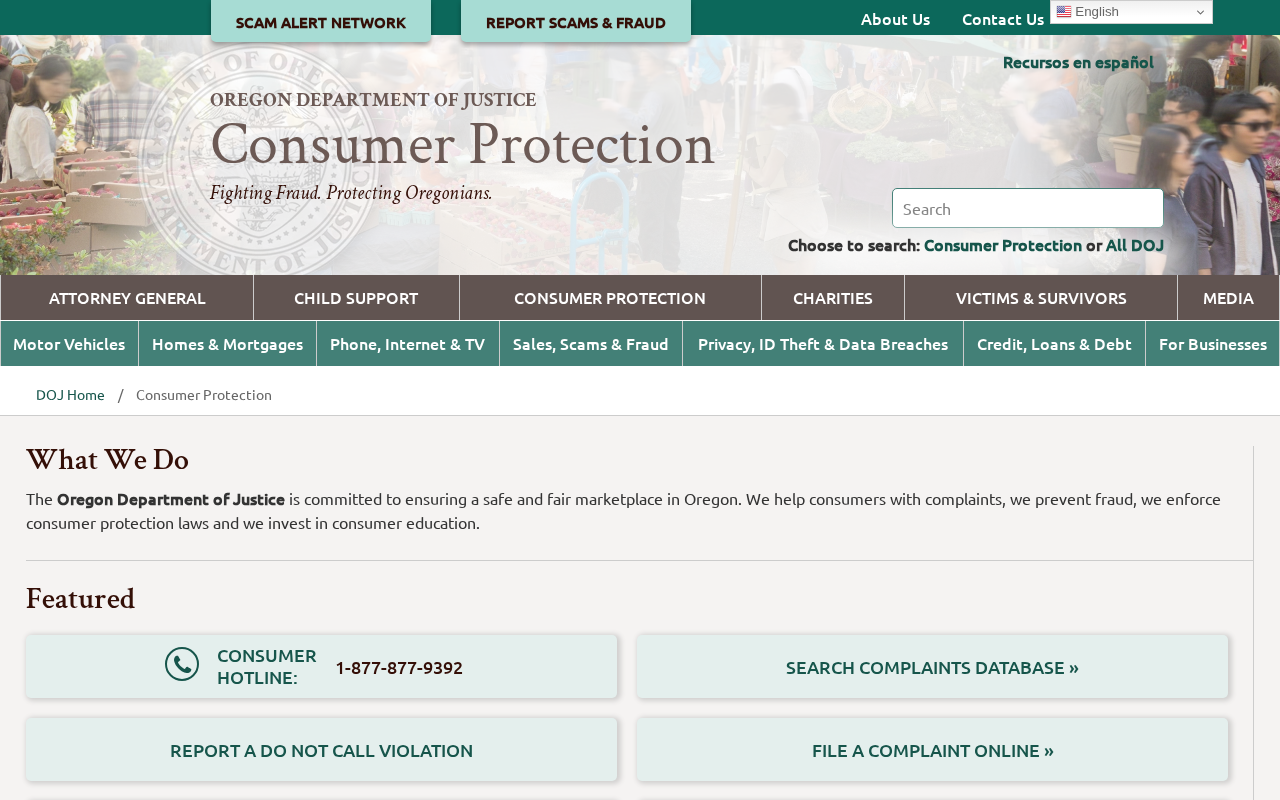Open the Contact Us link

pos(1003,19)
